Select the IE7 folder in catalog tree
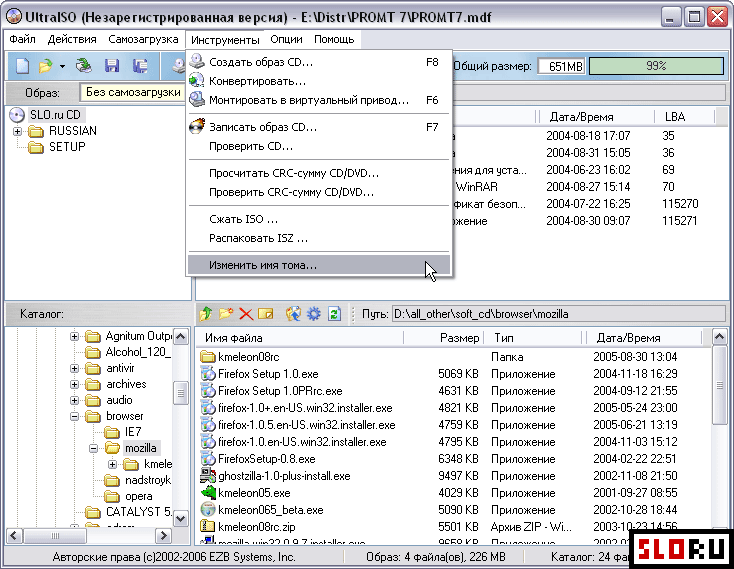The width and height of the screenshot is (734, 569). 123,432
